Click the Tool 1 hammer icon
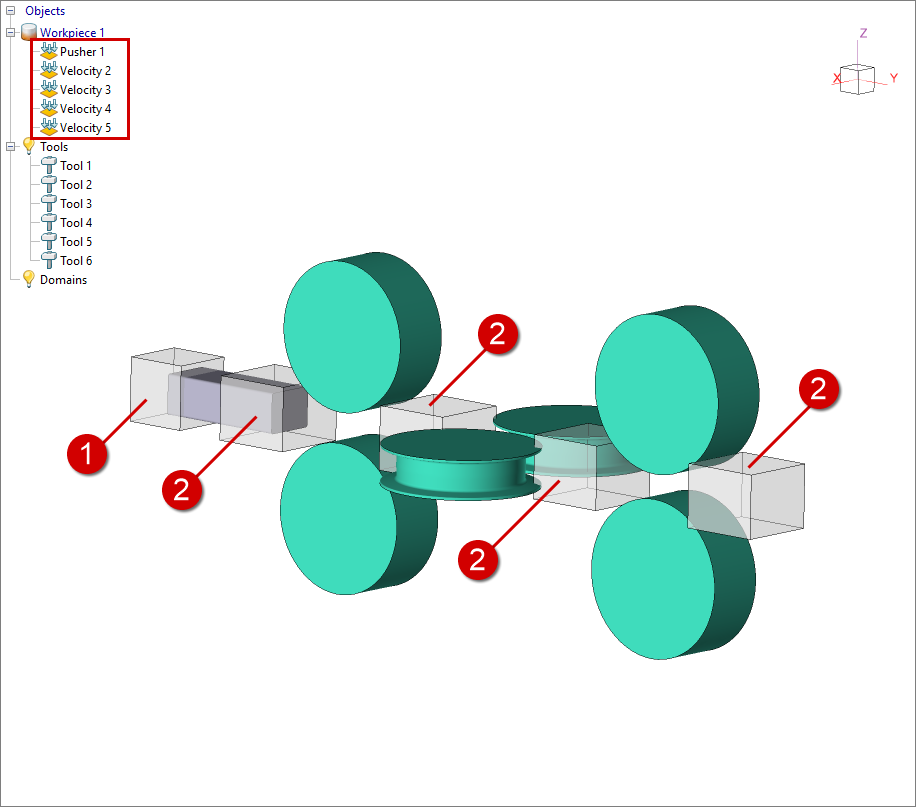This screenshot has width=916, height=807. [x=49, y=166]
